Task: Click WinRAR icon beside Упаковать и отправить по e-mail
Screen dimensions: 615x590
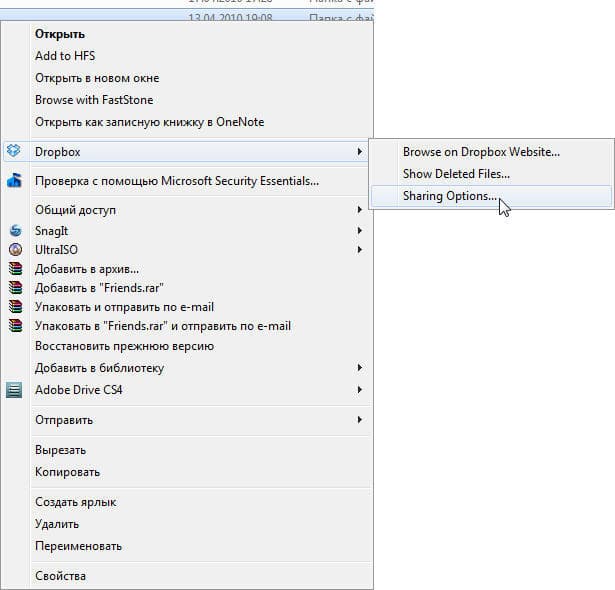Action: pos(16,307)
